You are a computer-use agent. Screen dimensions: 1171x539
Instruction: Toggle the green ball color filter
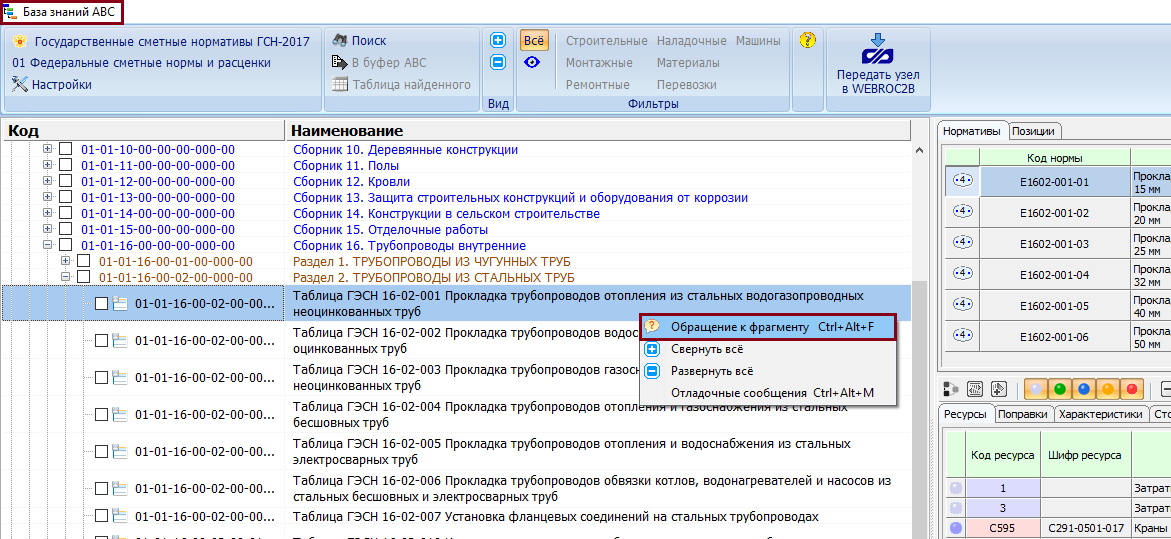point(1060,389)
